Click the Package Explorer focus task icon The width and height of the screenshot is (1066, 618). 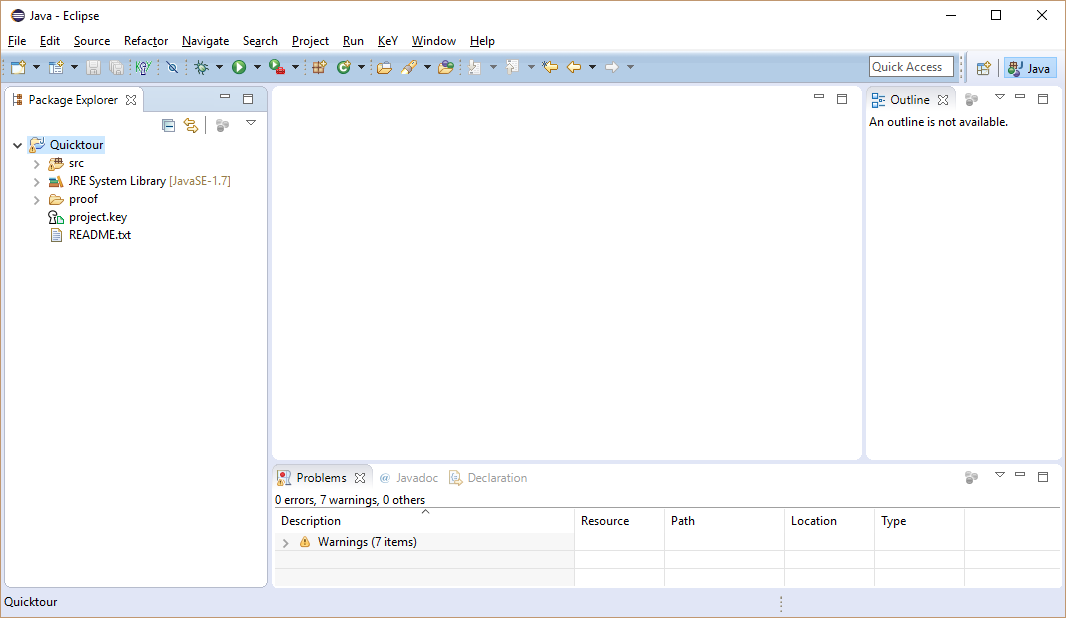tap(222, 125)
